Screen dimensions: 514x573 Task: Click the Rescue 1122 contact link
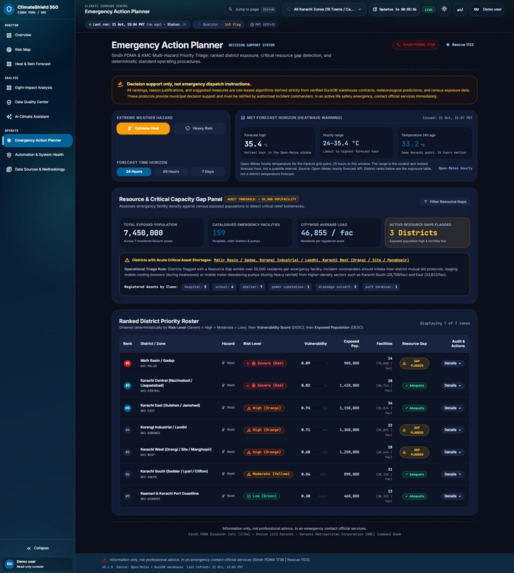click(460, 45)
